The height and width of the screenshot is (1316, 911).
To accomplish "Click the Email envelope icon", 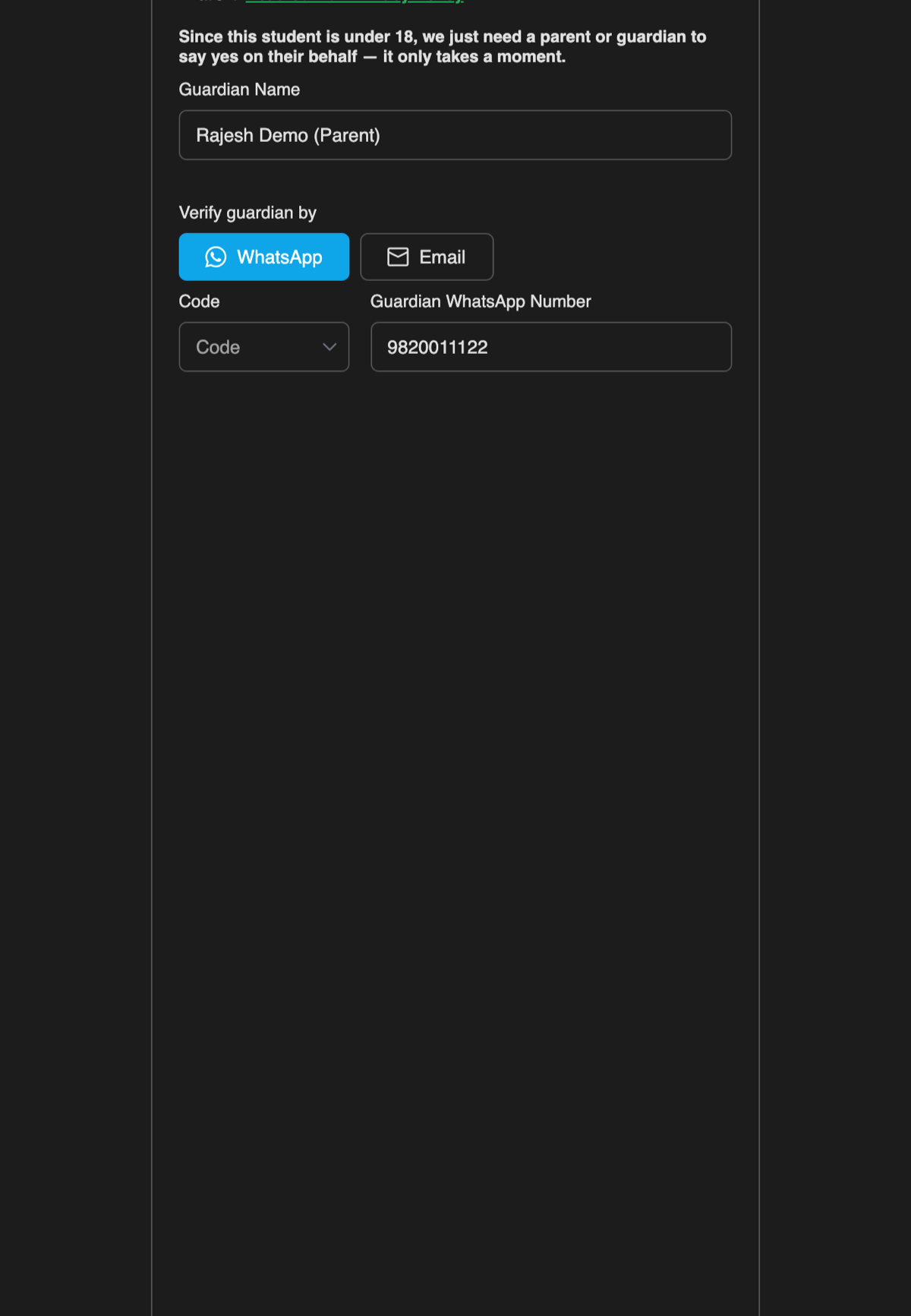I will coord(398,257).
